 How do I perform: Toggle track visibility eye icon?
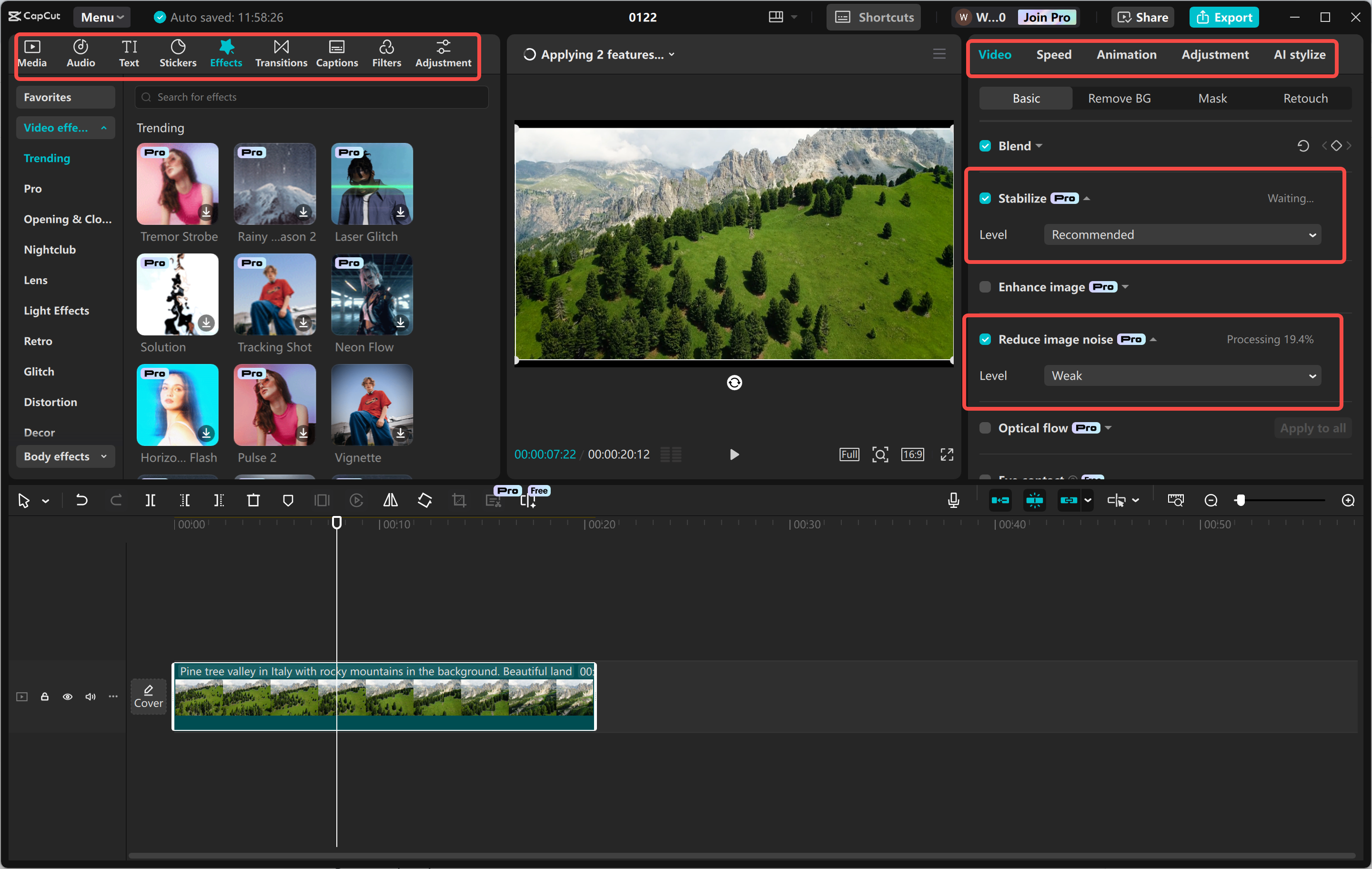(x=67, y=697)
